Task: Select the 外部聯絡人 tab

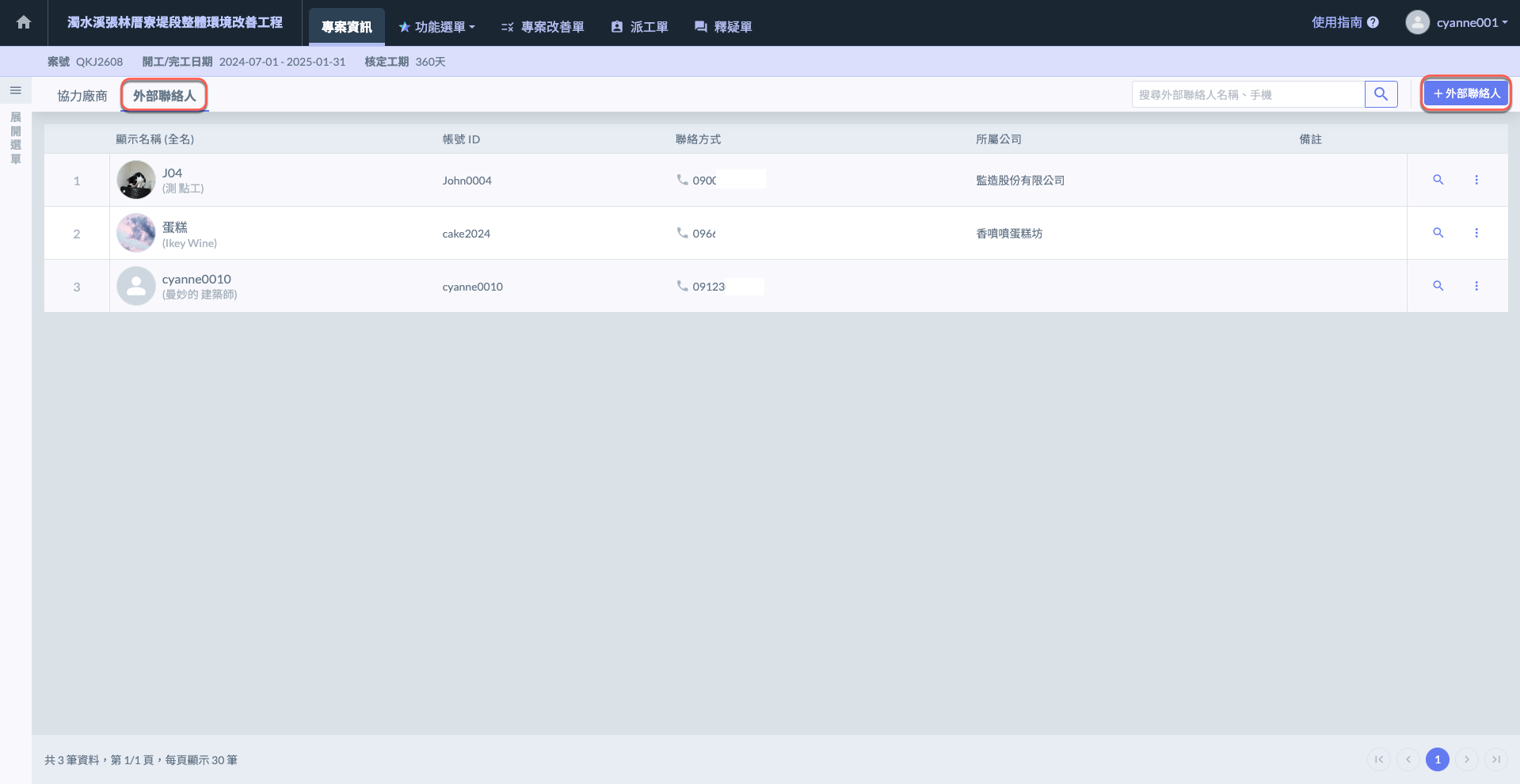Action: coord(164,96)
